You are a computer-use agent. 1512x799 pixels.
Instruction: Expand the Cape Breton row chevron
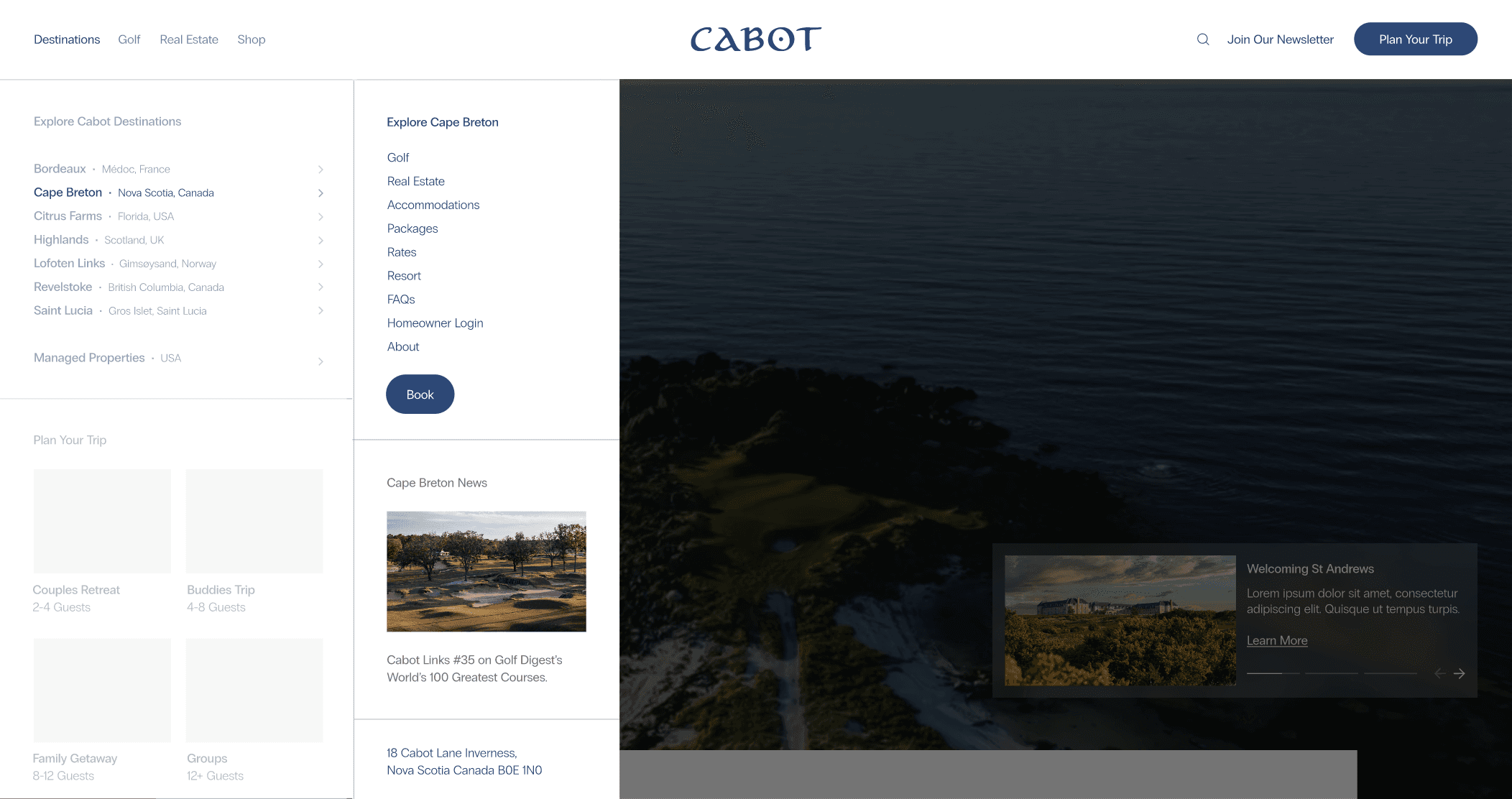[321, 193]
